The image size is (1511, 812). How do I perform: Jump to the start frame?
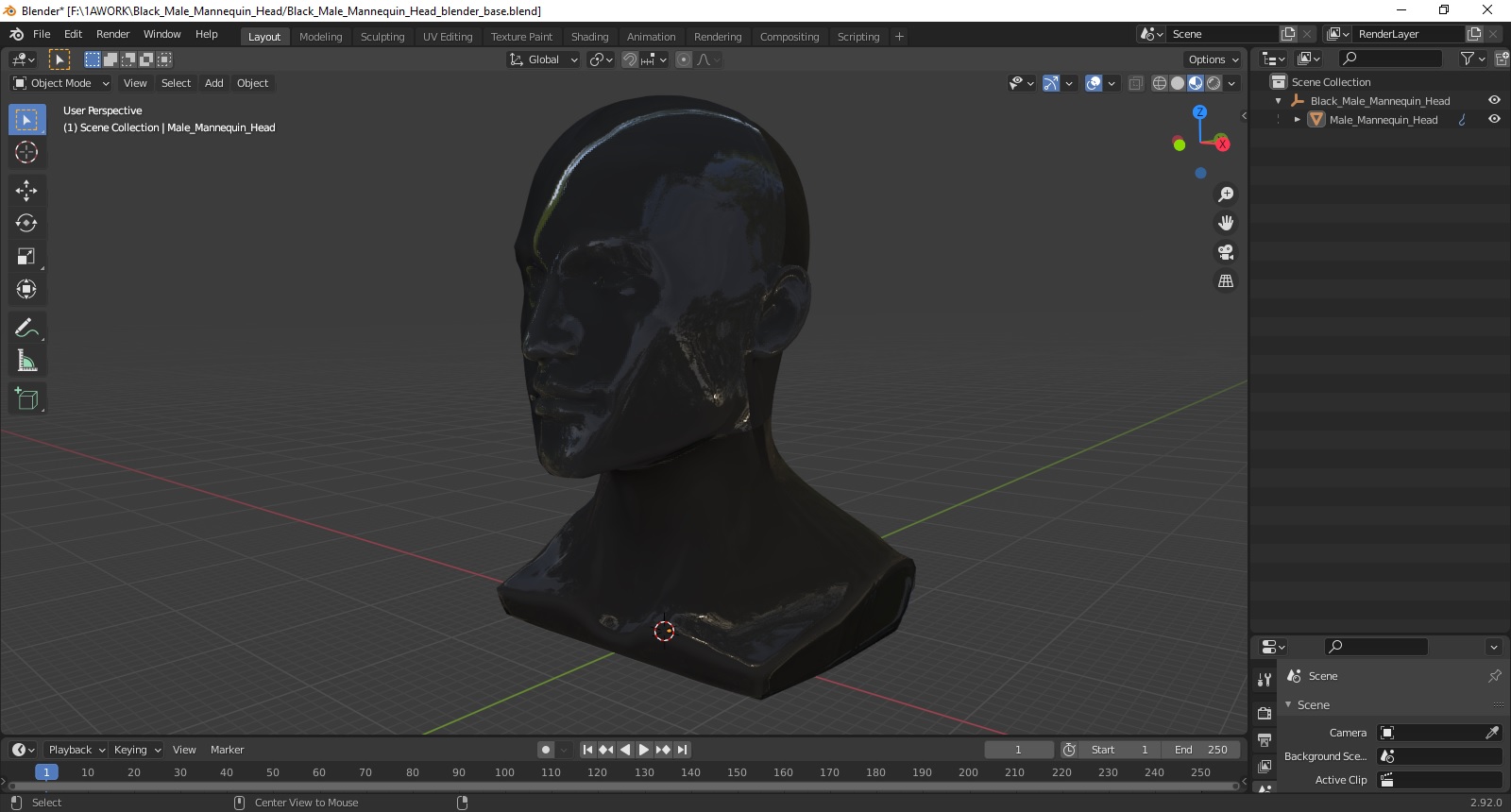click(587, 750)
